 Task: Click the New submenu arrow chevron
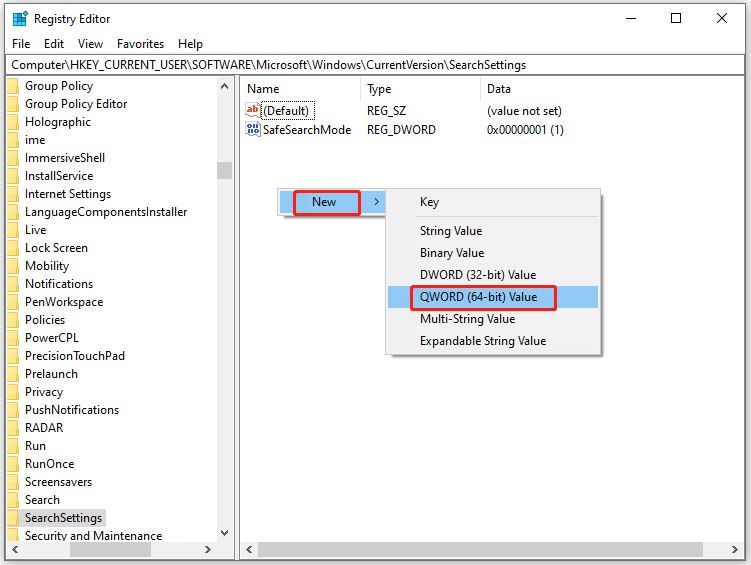coord(376,202)
